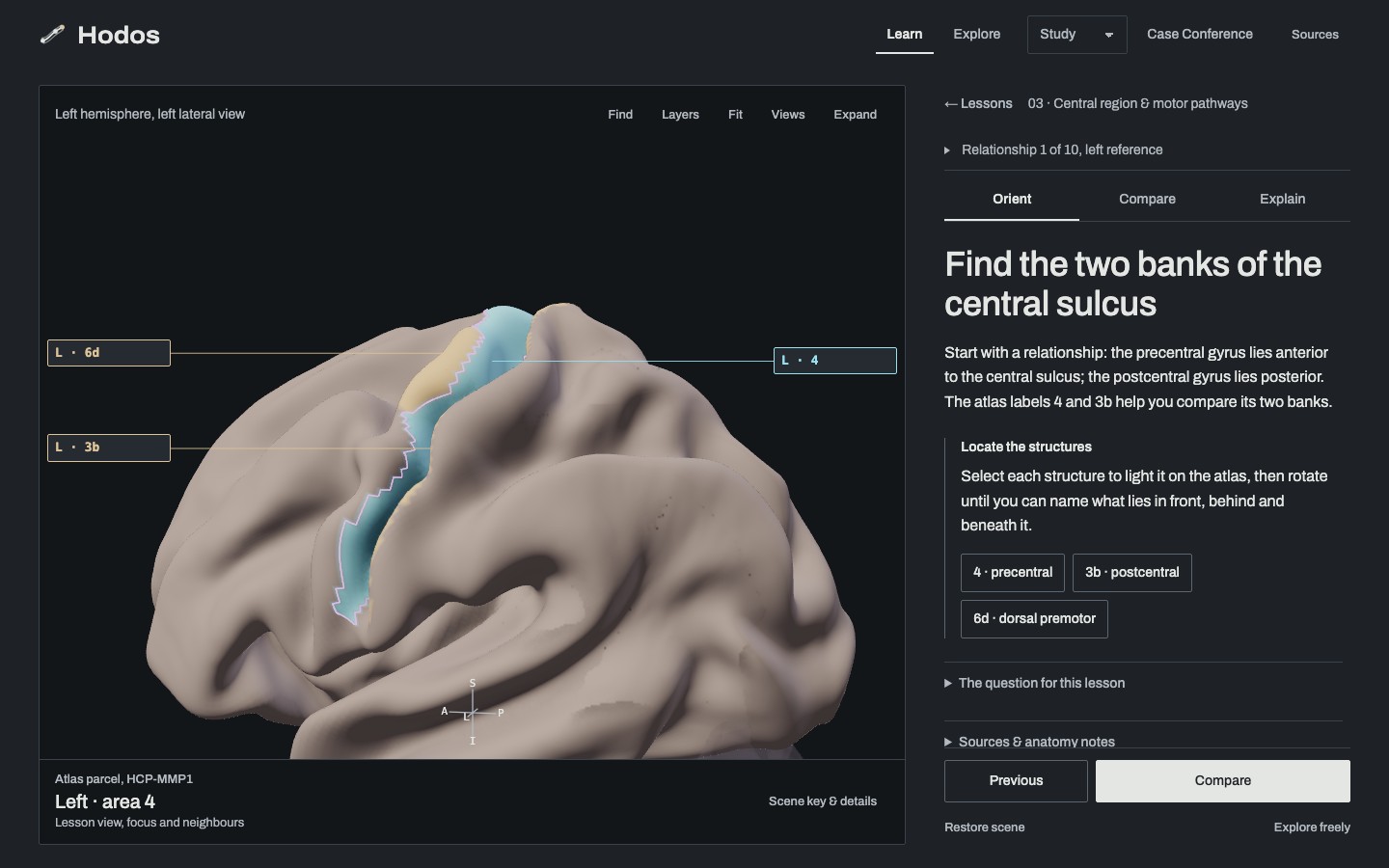Go back to Lessons list
Image resolution: width=1389 pixels, height=868 pixels.
tap(978, 104)
